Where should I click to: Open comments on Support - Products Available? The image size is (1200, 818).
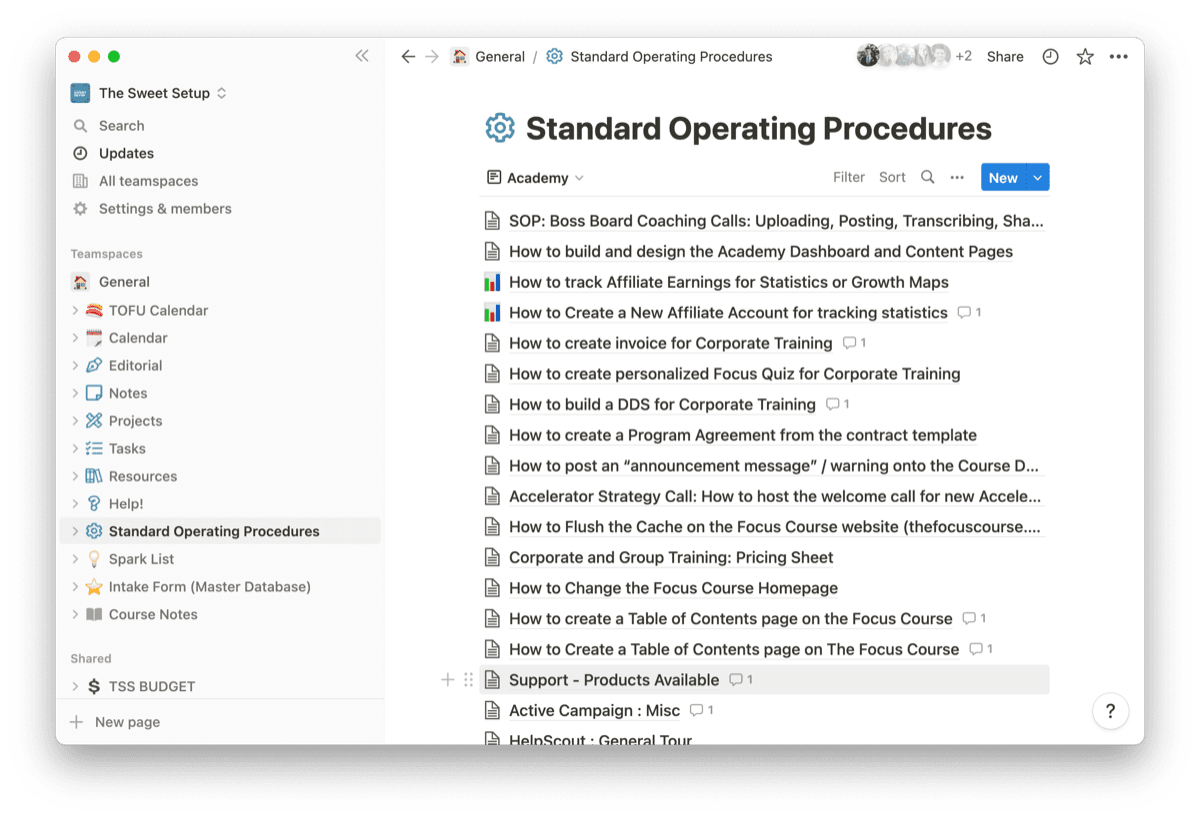741,680
